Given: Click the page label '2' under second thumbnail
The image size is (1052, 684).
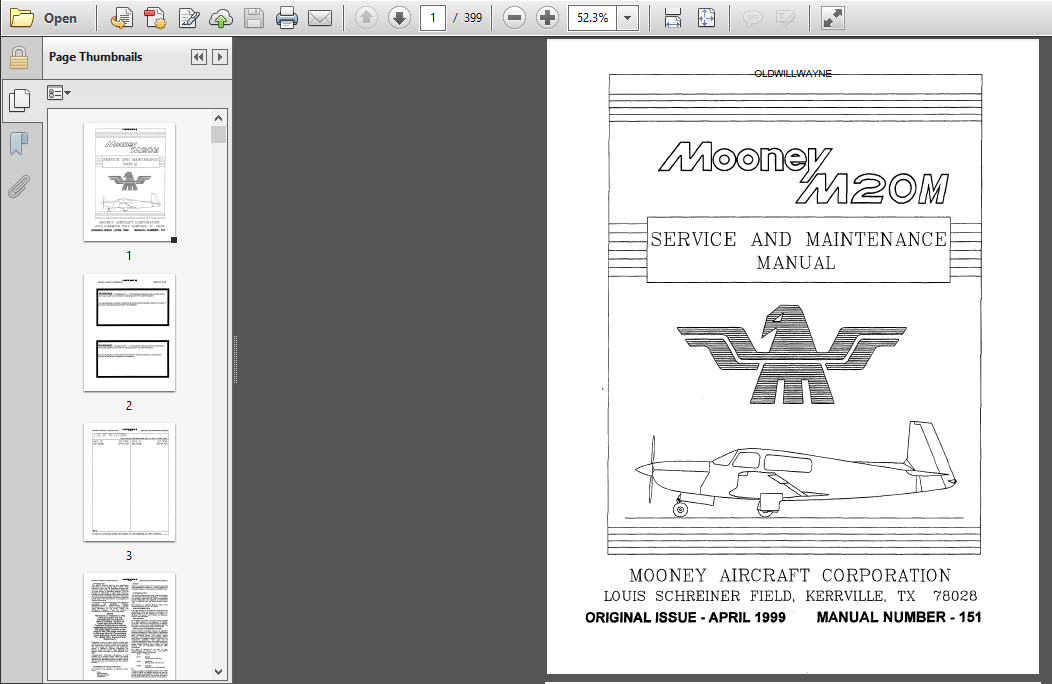Looking at the screenshot, I should click(129, 405).
